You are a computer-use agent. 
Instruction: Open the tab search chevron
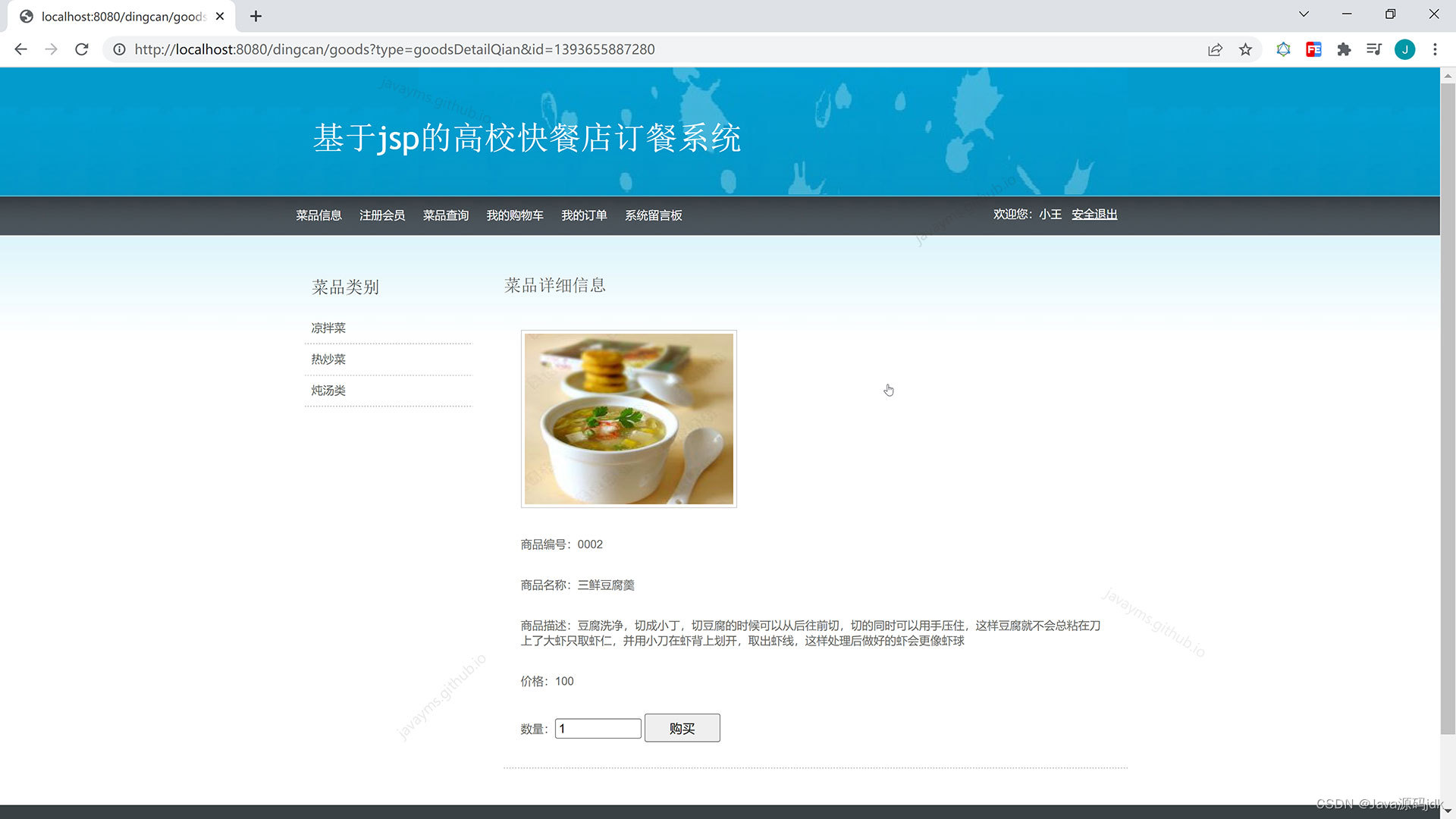[x=1303, y=14]
